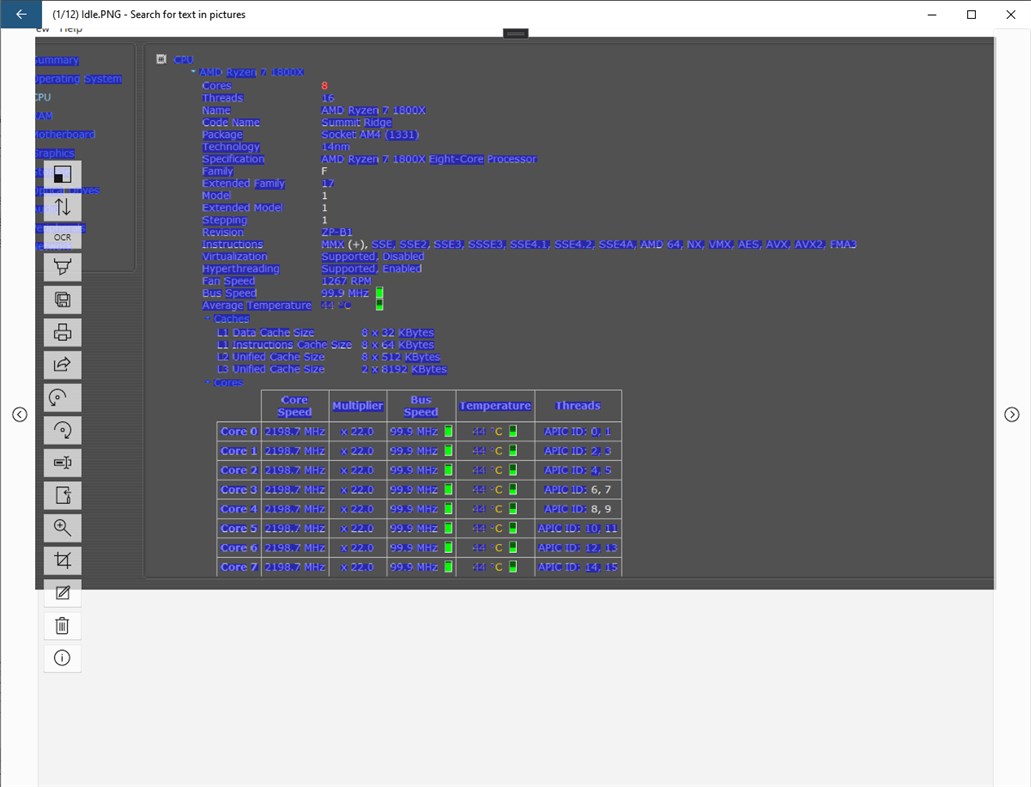Click the 'AVX2' instruction text
Image resolution: width=1031 pixels, height=787 pixels.
[809, 245]
